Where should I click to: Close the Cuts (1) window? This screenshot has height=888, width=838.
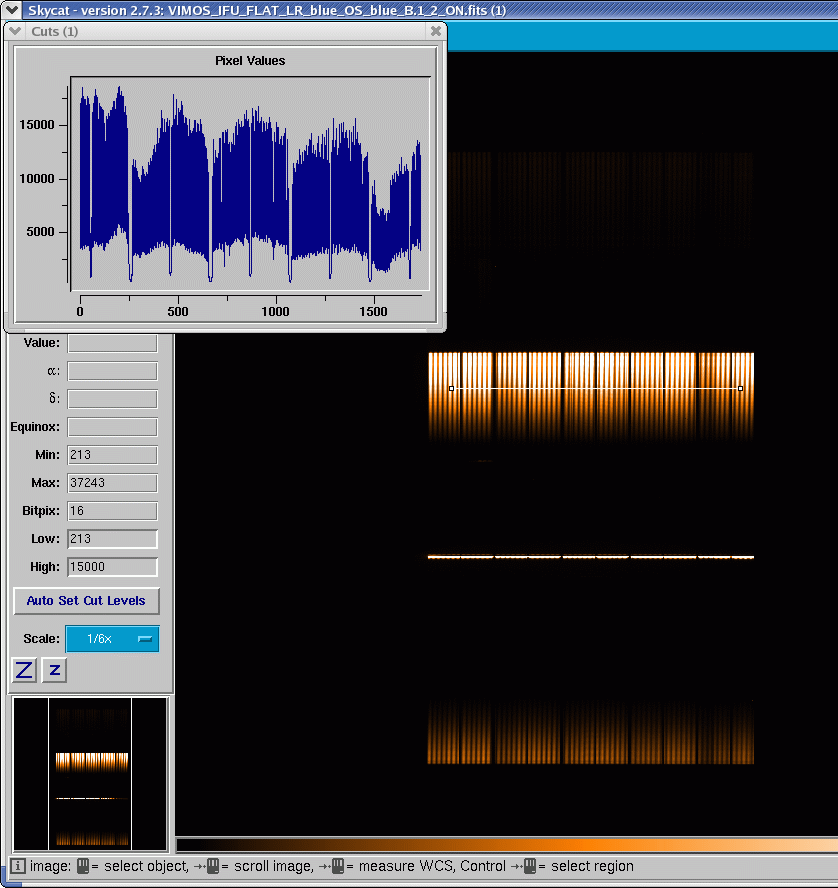click(435, 31)
